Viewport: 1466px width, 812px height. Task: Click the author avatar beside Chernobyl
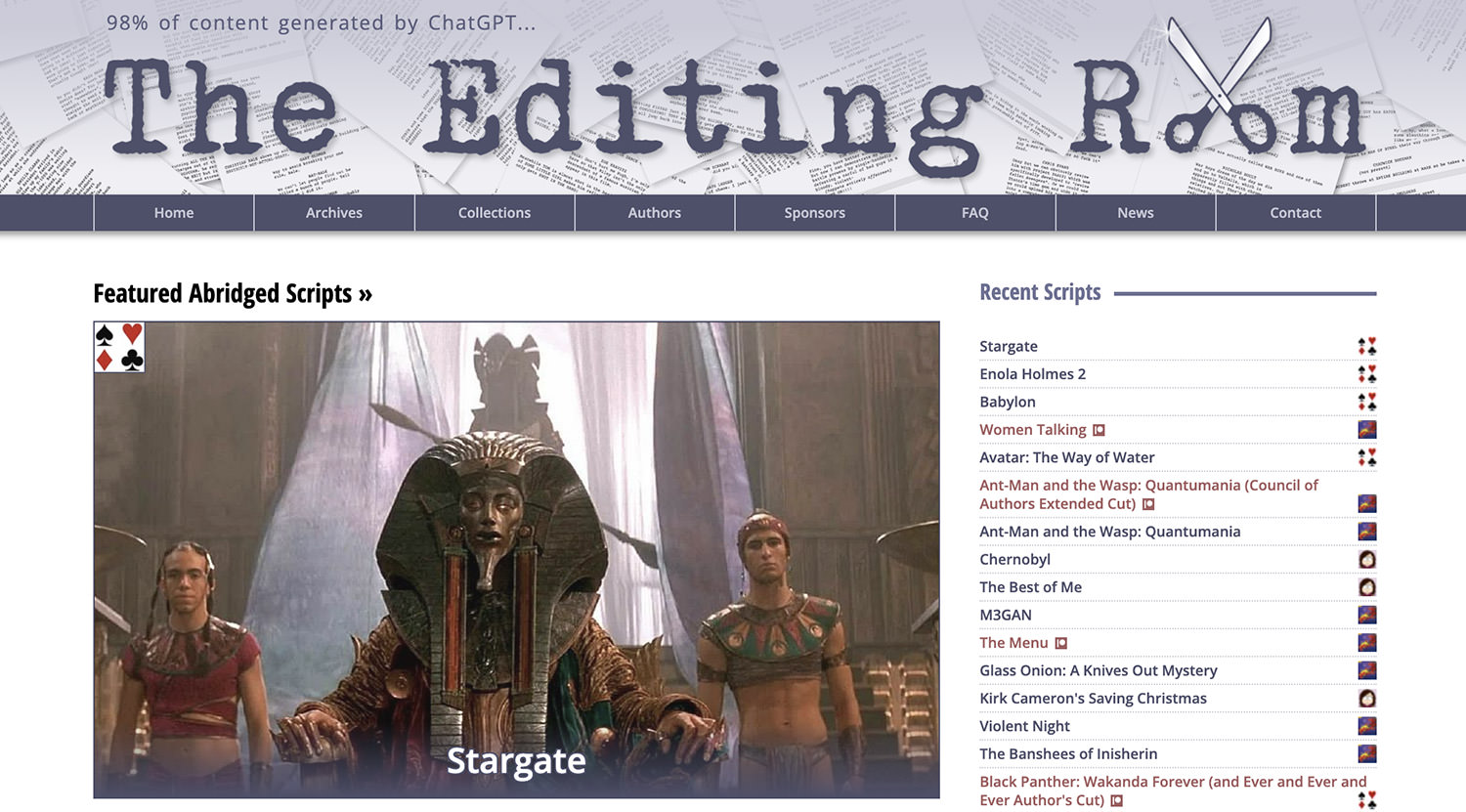(x=1367, y=560)
